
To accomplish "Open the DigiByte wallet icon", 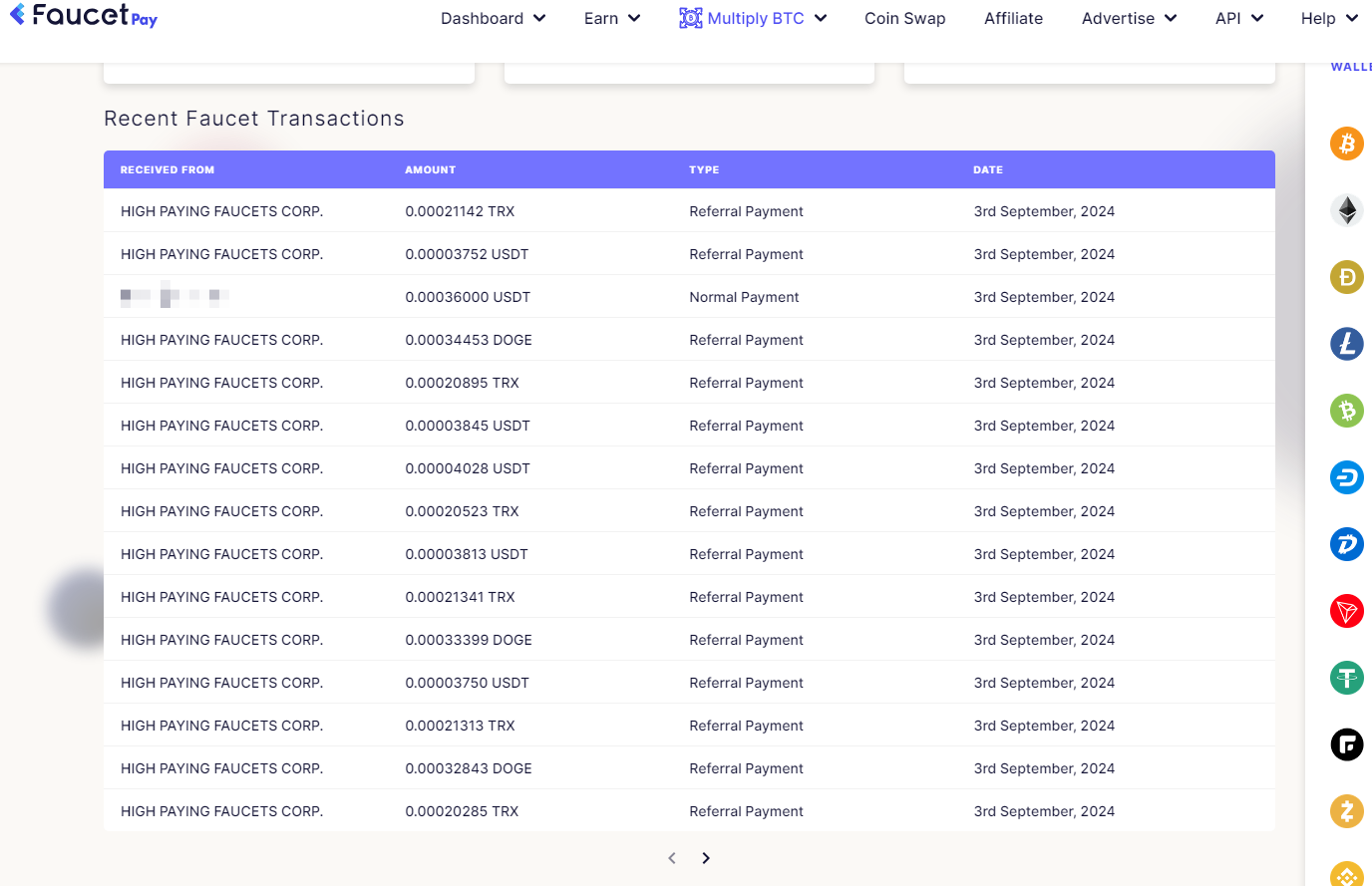I will pyautogui.click(x=1347, y=544).
